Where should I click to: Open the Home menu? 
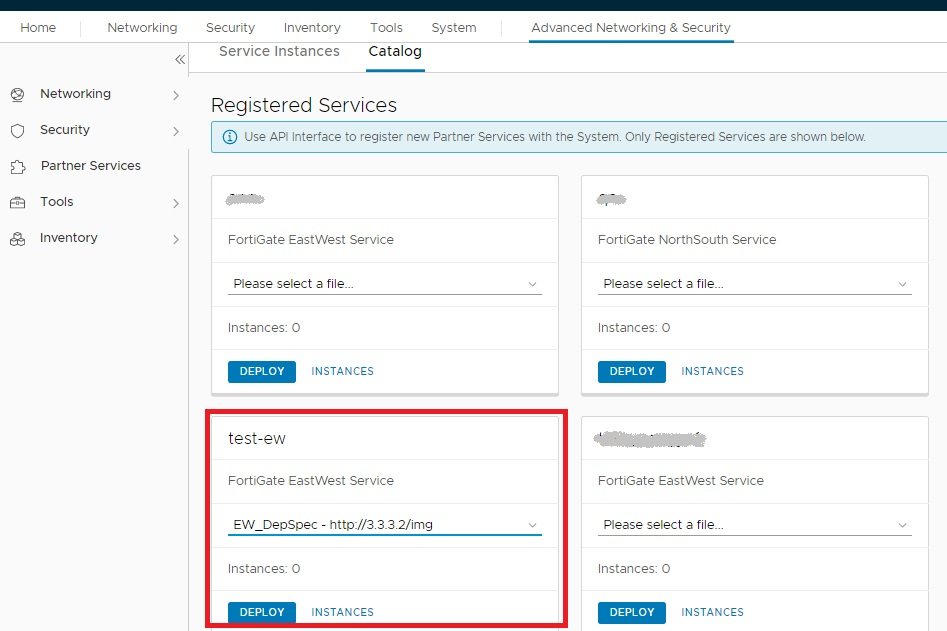[38, 28]
